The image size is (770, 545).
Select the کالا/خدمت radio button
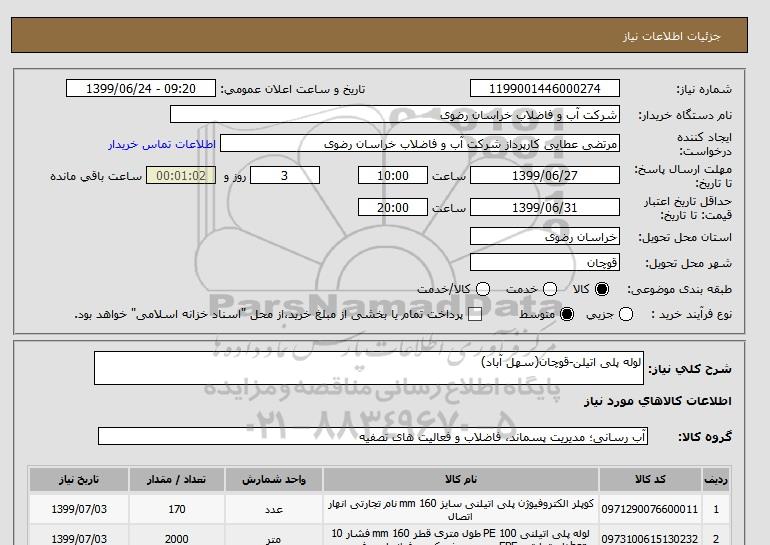483,289
